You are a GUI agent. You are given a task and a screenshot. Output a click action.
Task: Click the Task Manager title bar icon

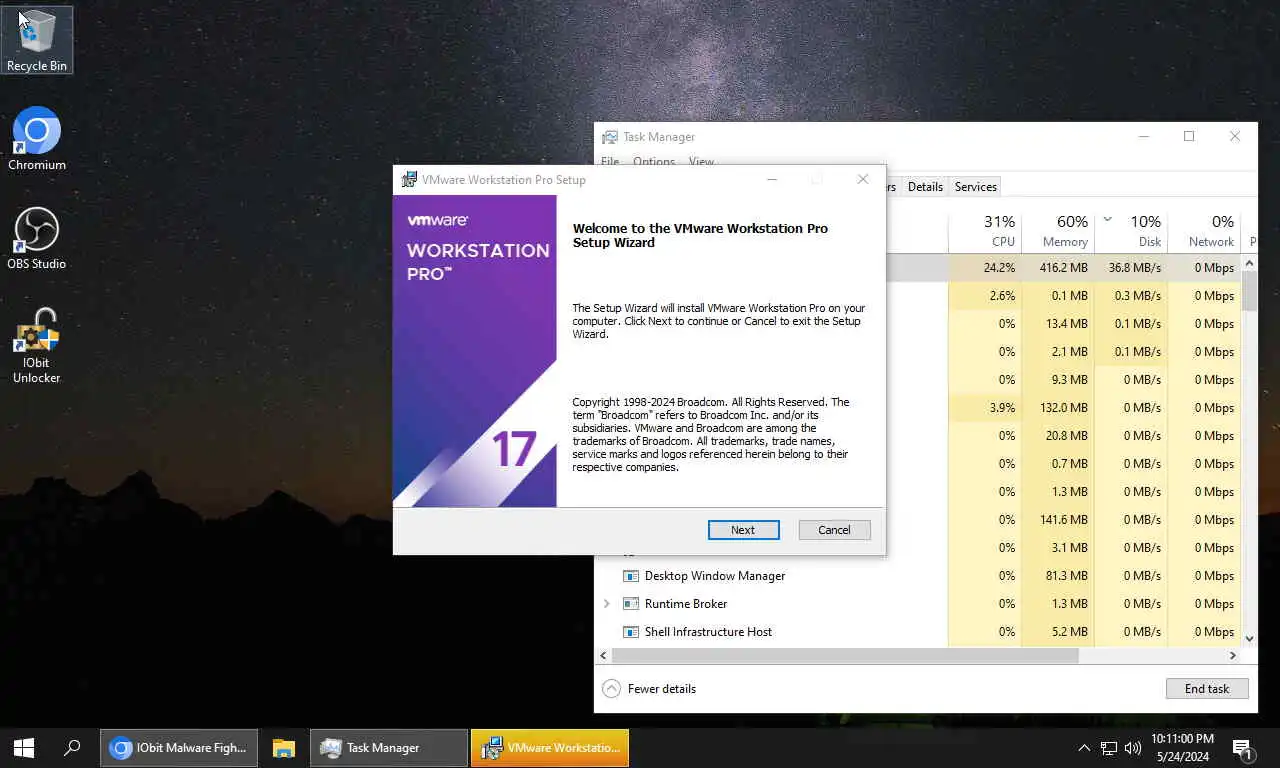coord(609,137)
